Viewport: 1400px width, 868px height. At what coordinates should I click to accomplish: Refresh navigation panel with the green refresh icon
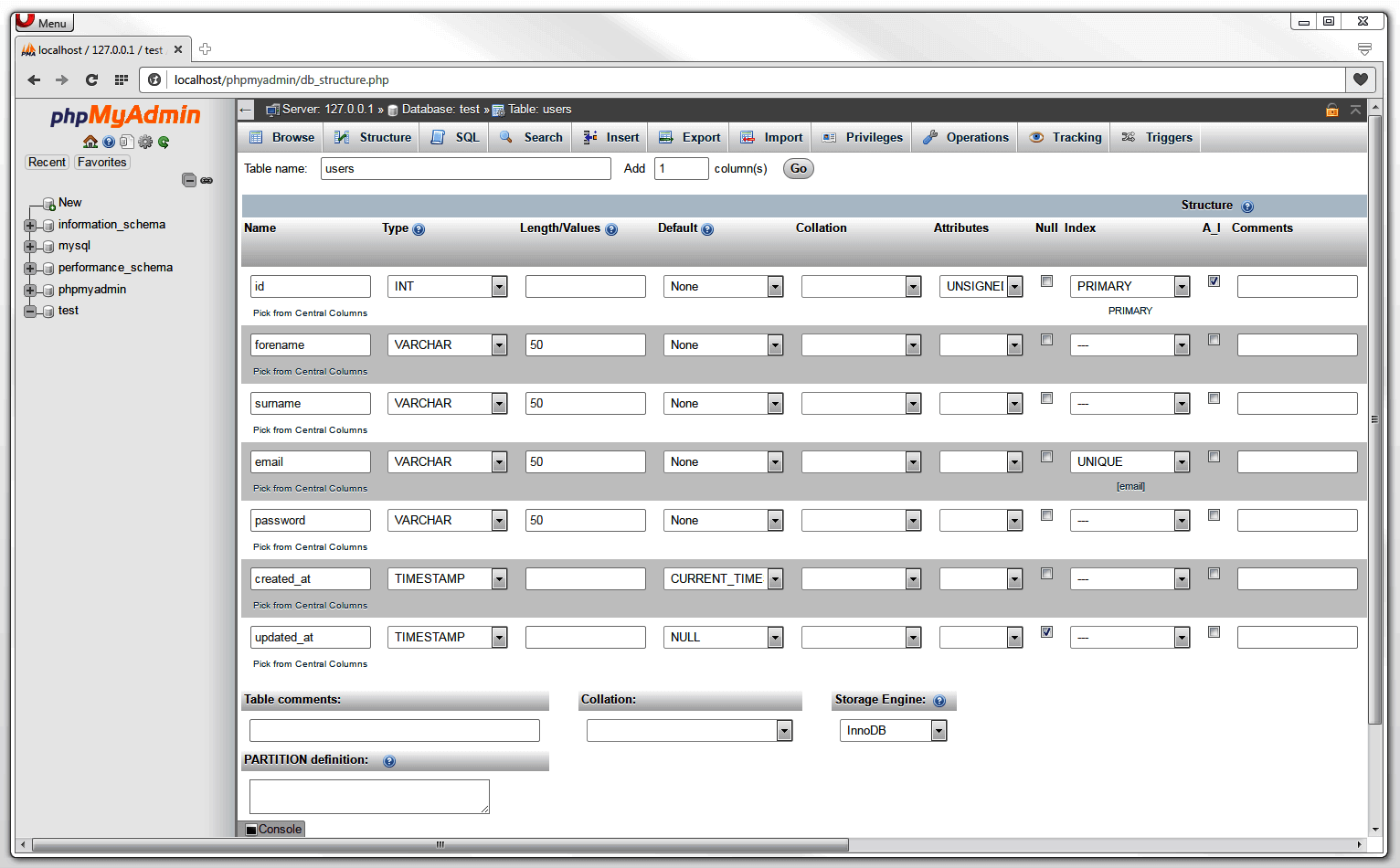164,142
